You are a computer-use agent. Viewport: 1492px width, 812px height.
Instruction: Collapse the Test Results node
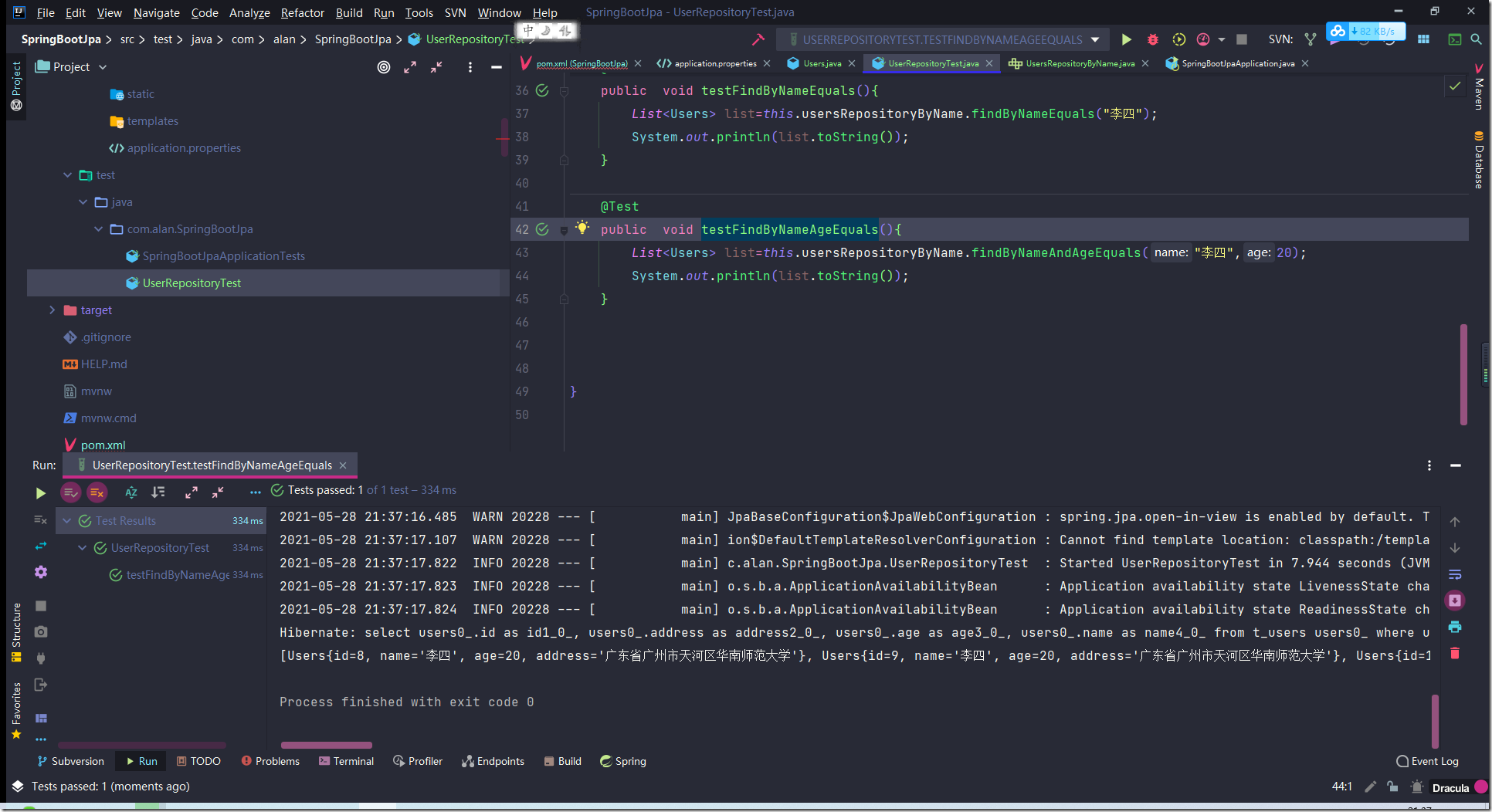click(x=67, y=521)
